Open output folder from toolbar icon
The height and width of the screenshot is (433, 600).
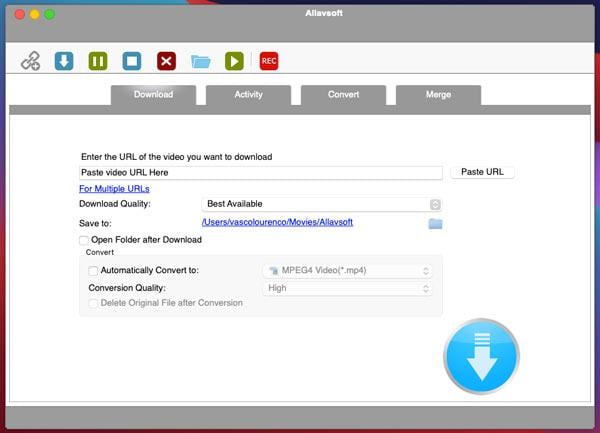[x=201, y=62]
